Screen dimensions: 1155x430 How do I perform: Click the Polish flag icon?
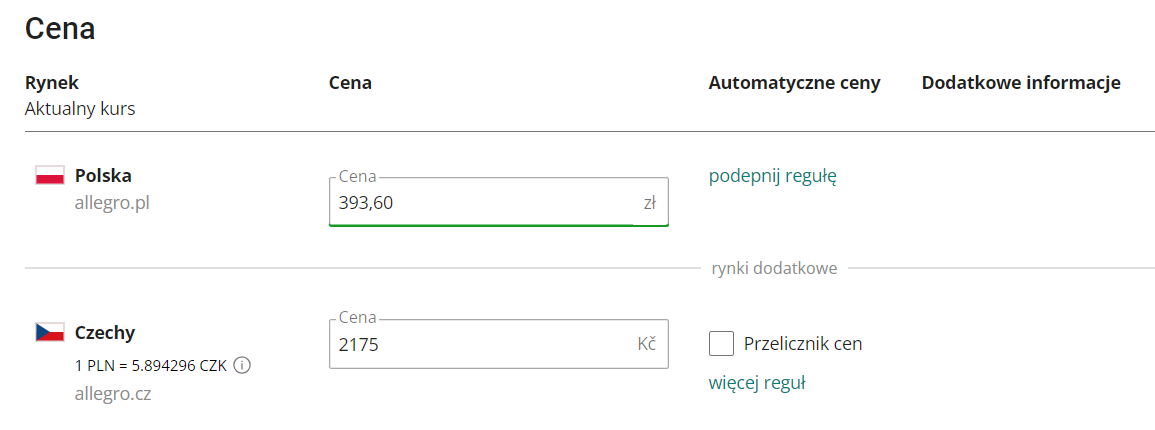point(50,176)
